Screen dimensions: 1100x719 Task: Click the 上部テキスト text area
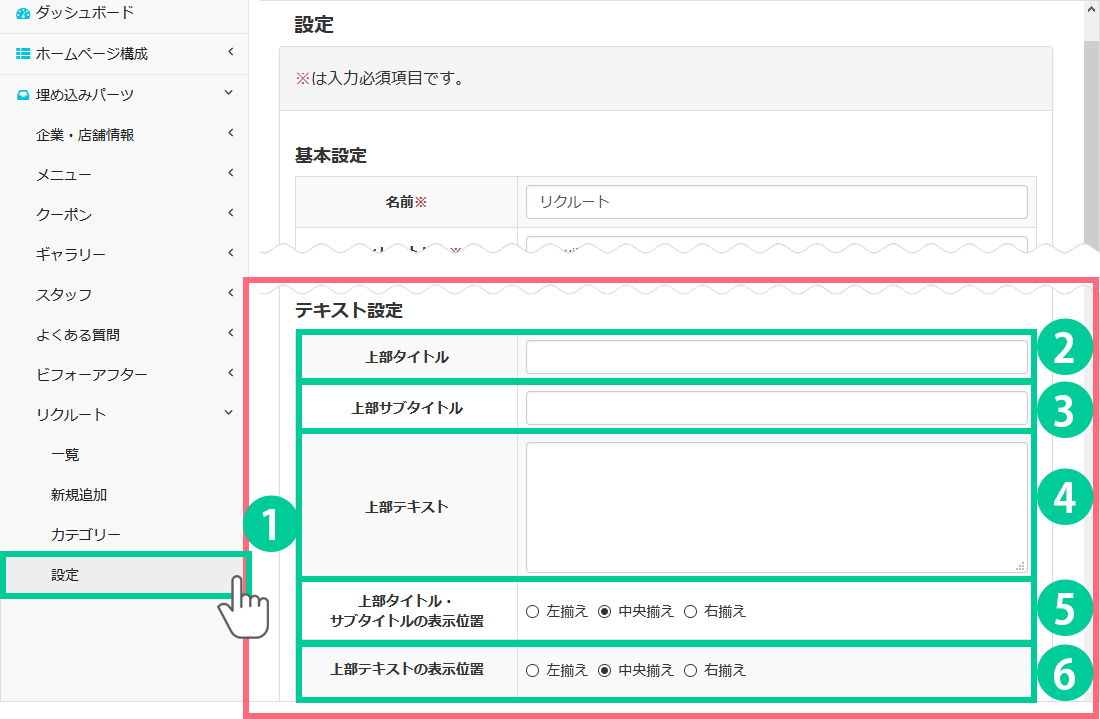[776, 507]
